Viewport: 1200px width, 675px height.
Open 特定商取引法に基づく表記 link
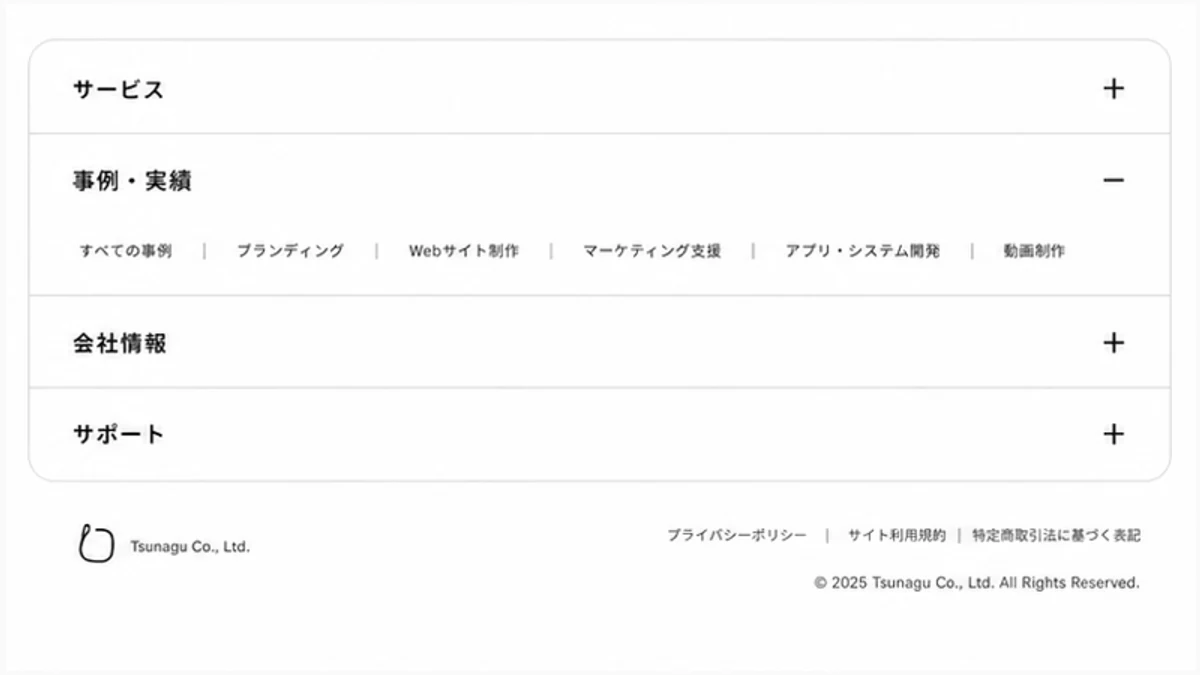1056,535
